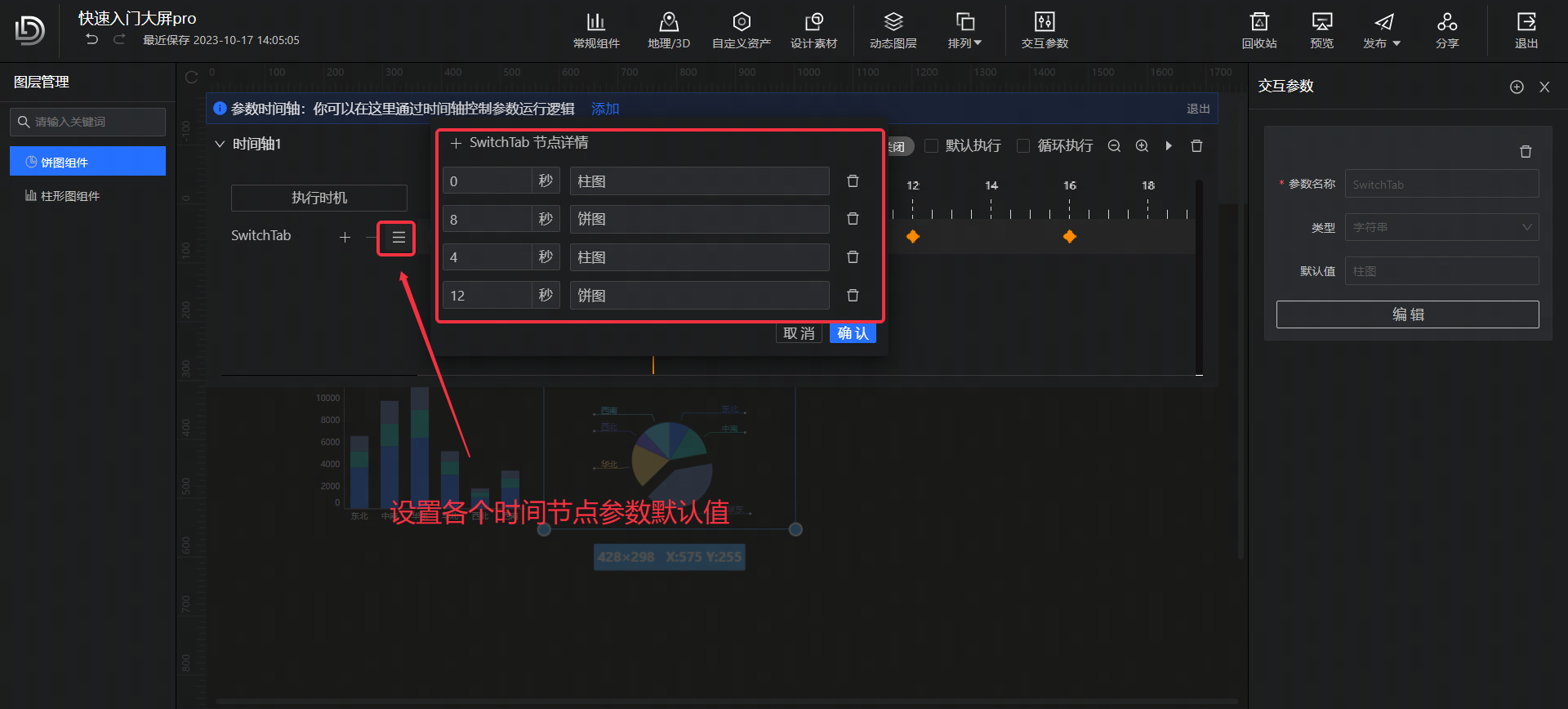Toggle the timeline on/off switch
1568x709 pixels.
coord(899,146)
